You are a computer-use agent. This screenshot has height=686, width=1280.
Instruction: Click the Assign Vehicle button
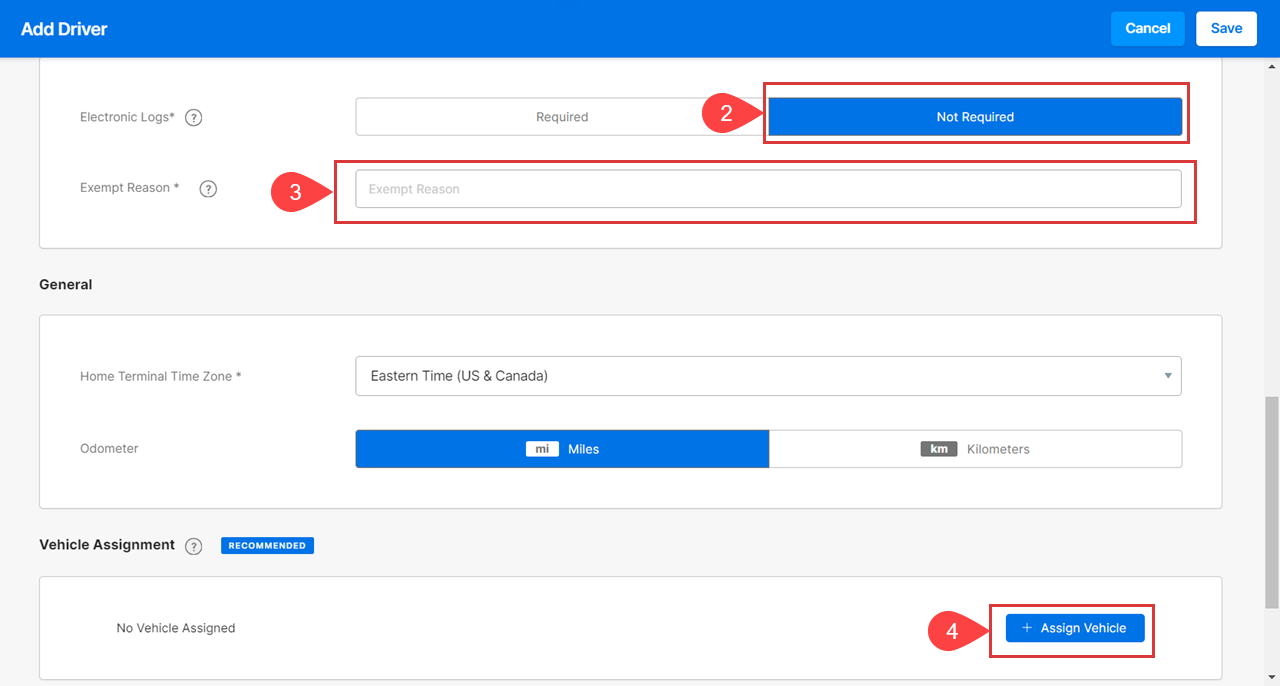1075,628
